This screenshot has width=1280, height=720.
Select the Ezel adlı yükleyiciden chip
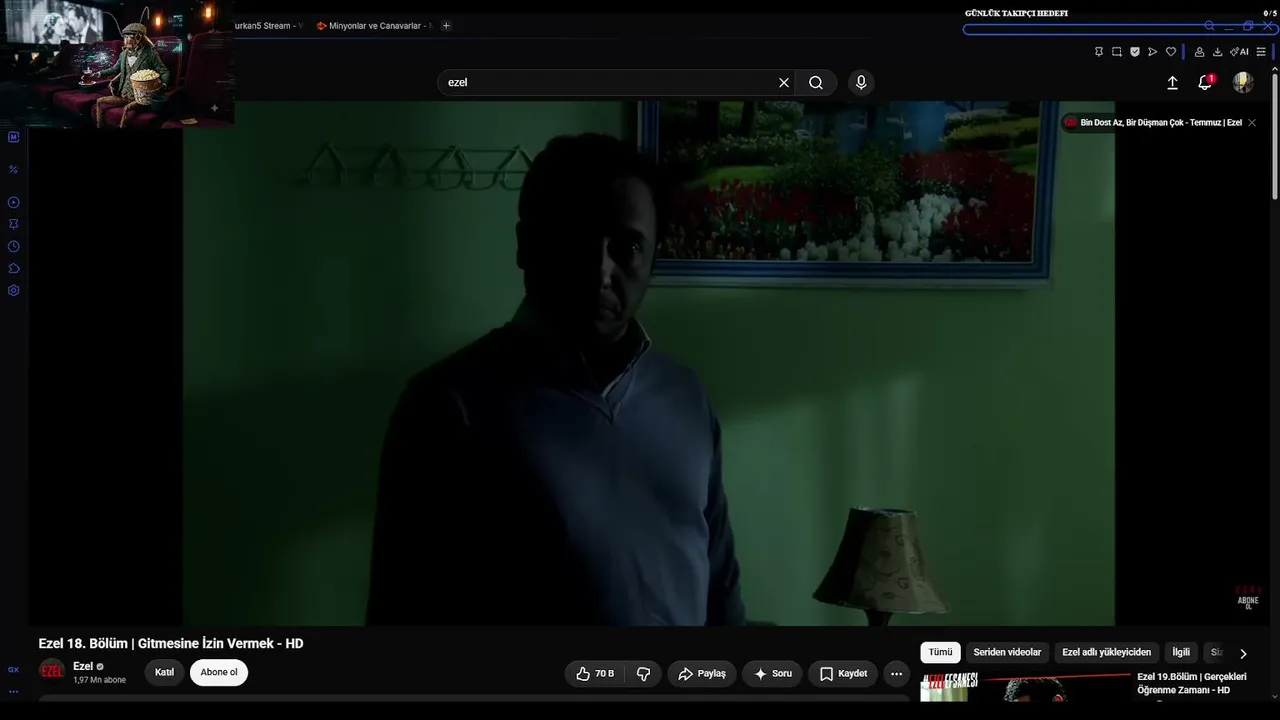click(x=1106, y=653)
